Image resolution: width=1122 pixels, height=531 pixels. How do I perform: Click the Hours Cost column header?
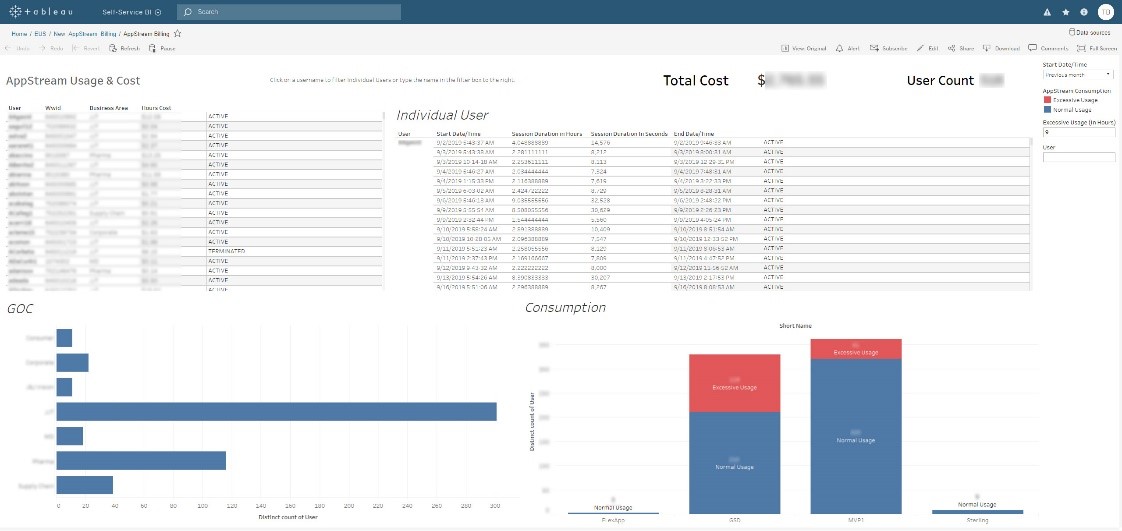157,108
